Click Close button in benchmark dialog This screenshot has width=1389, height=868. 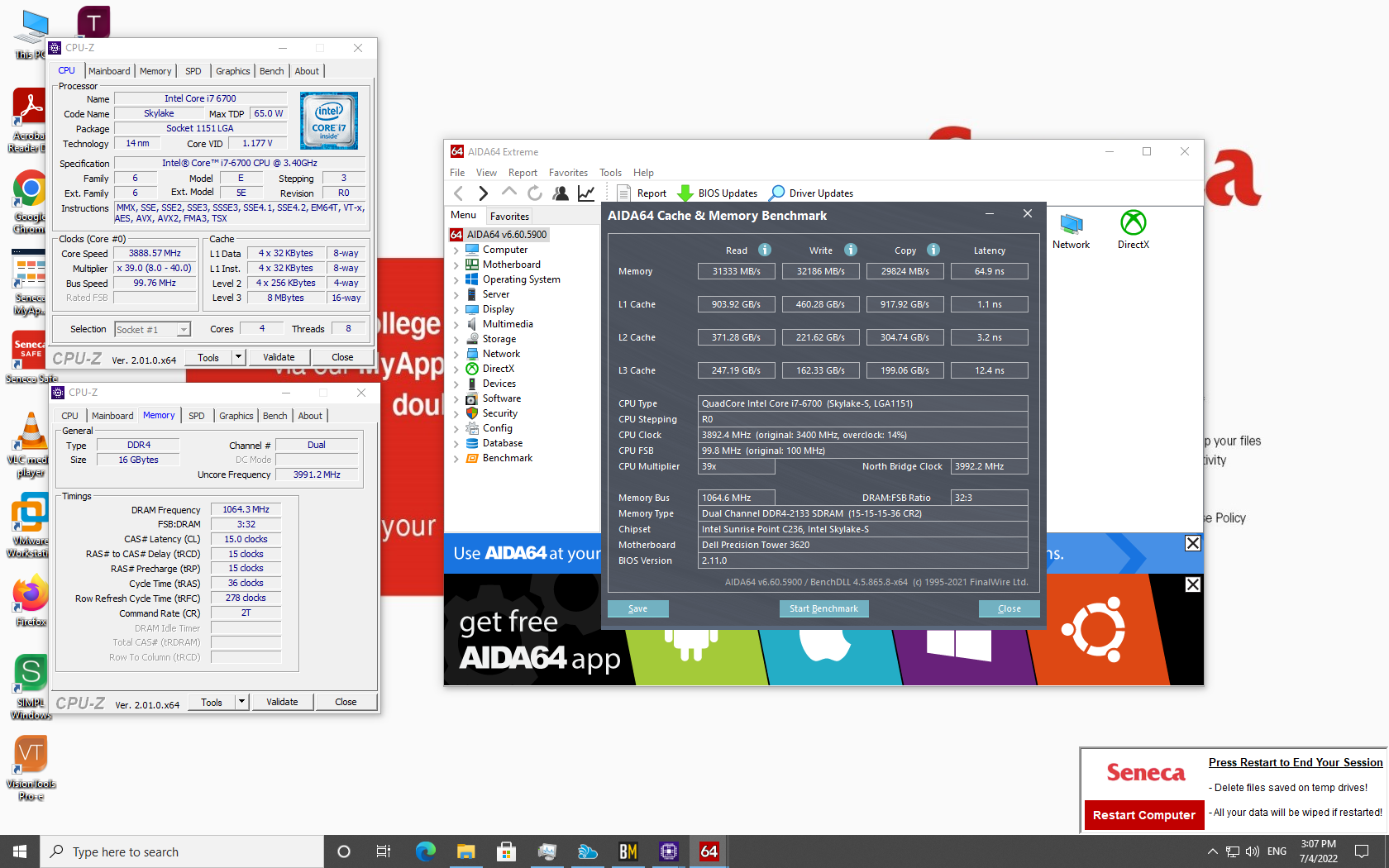point(1009,608)
